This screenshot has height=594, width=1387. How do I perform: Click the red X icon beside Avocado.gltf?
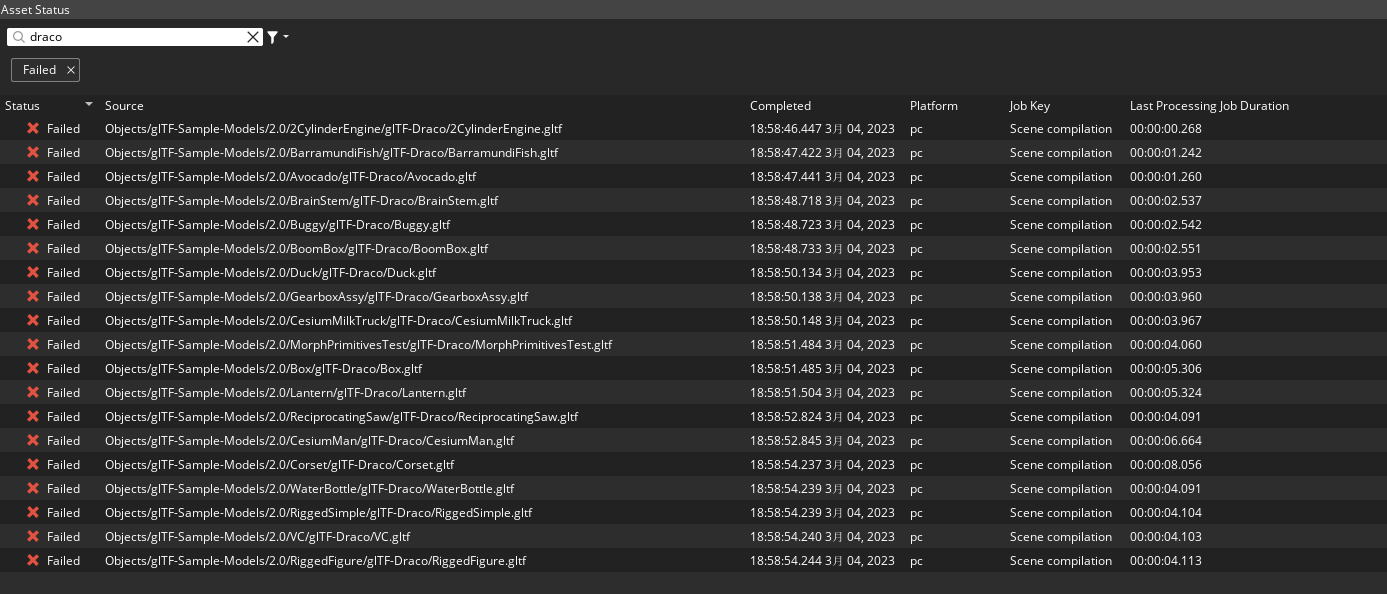[32, 176]
